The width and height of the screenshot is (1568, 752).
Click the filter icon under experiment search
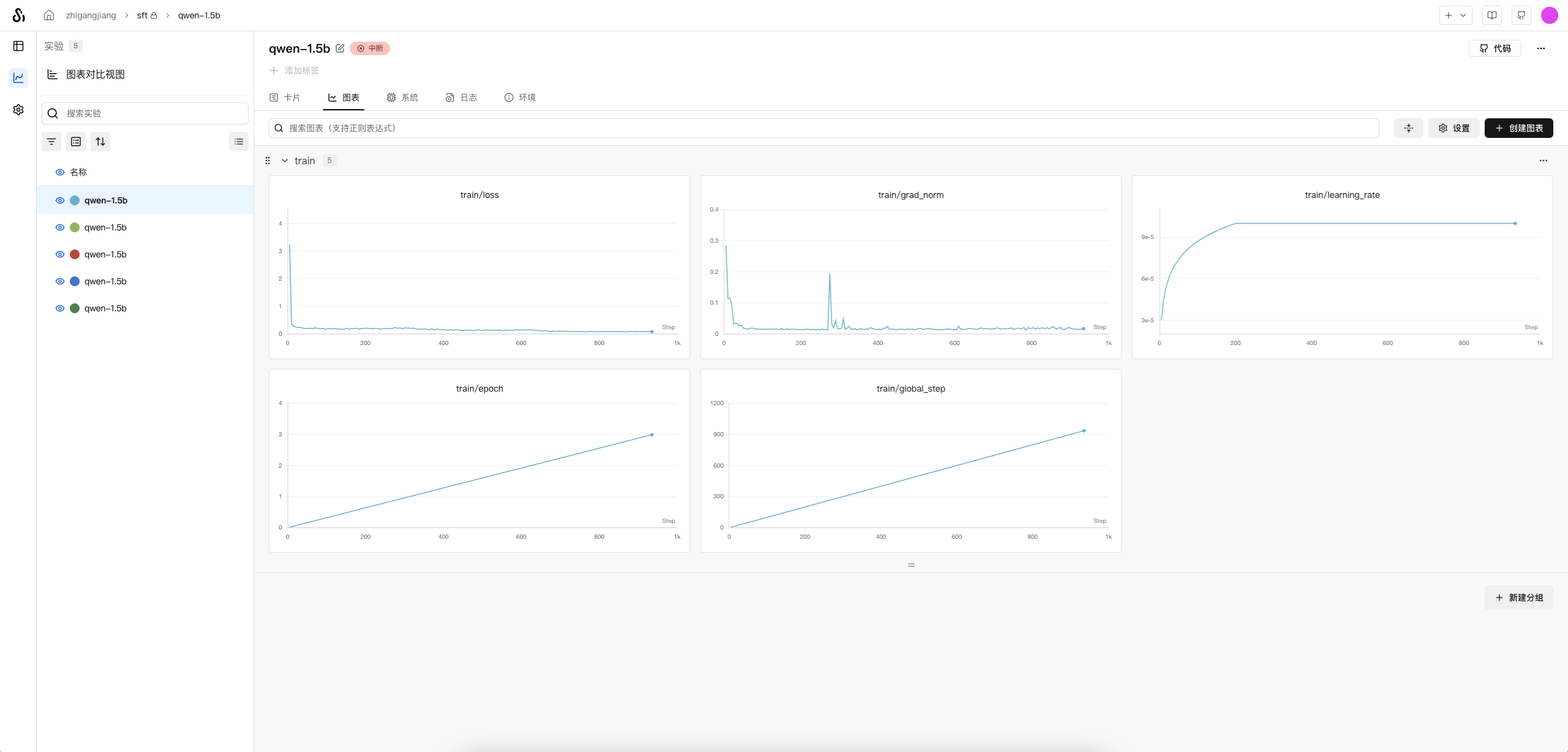(51, 142)
